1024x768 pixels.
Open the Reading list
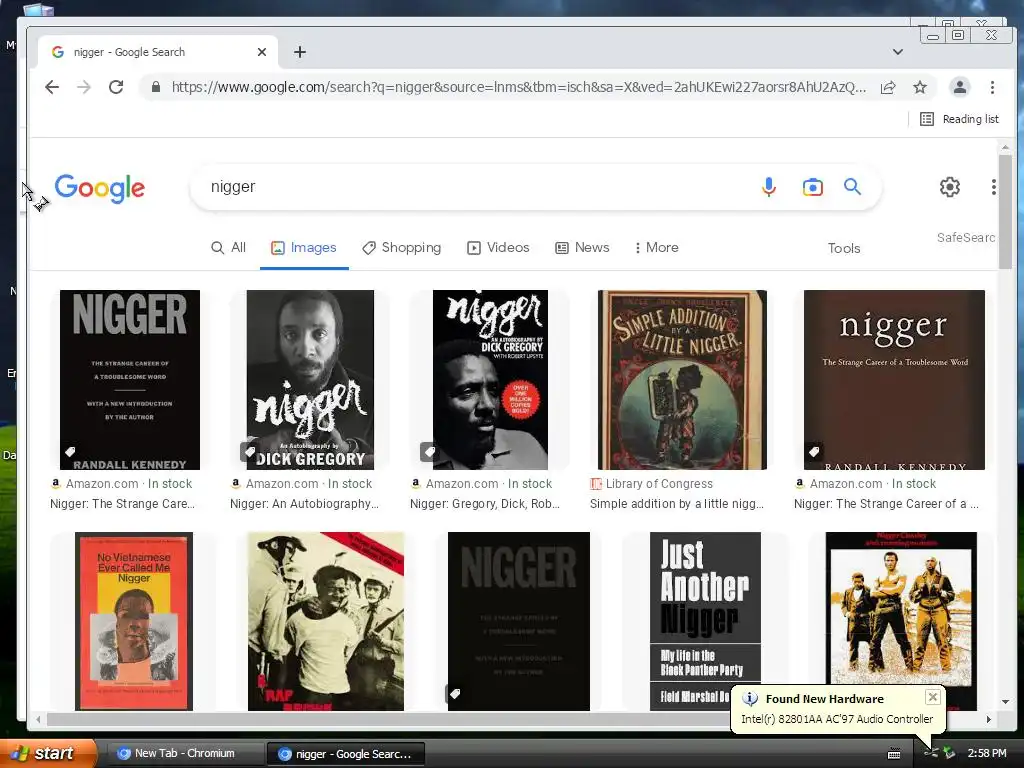click(x=959, y=119)
